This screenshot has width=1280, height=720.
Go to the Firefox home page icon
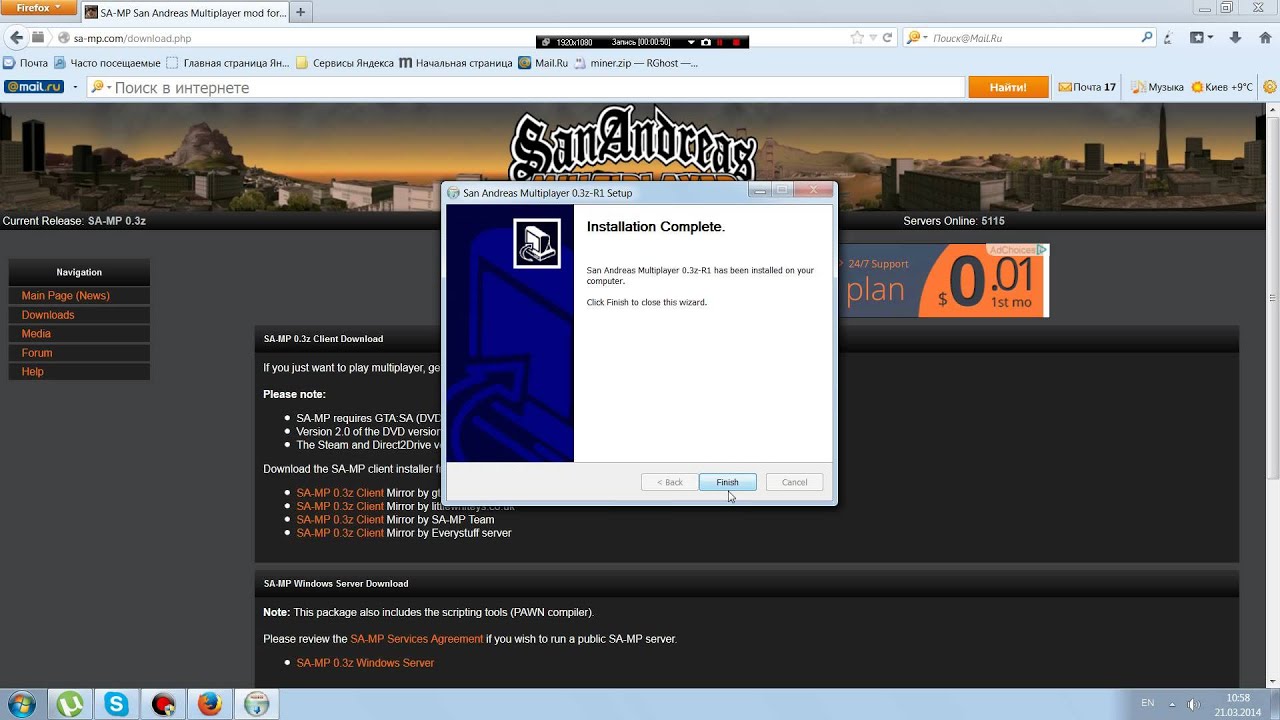click(1265, 38)
